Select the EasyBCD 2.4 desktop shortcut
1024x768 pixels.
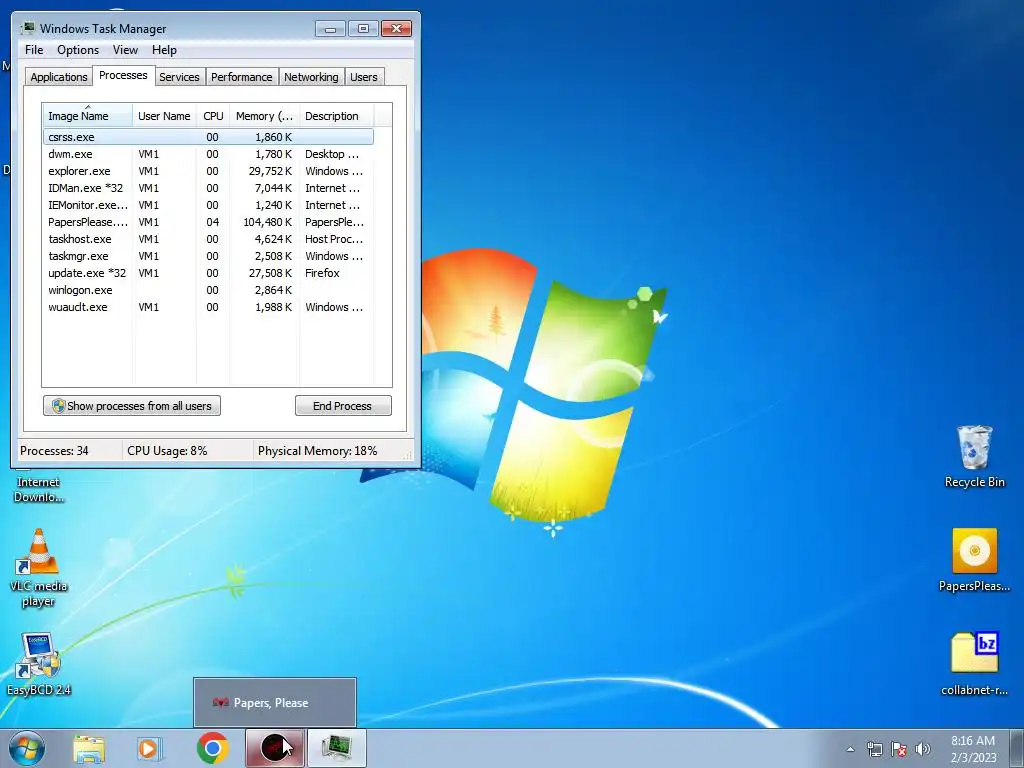pyautogui.click(x=39, y=664)
